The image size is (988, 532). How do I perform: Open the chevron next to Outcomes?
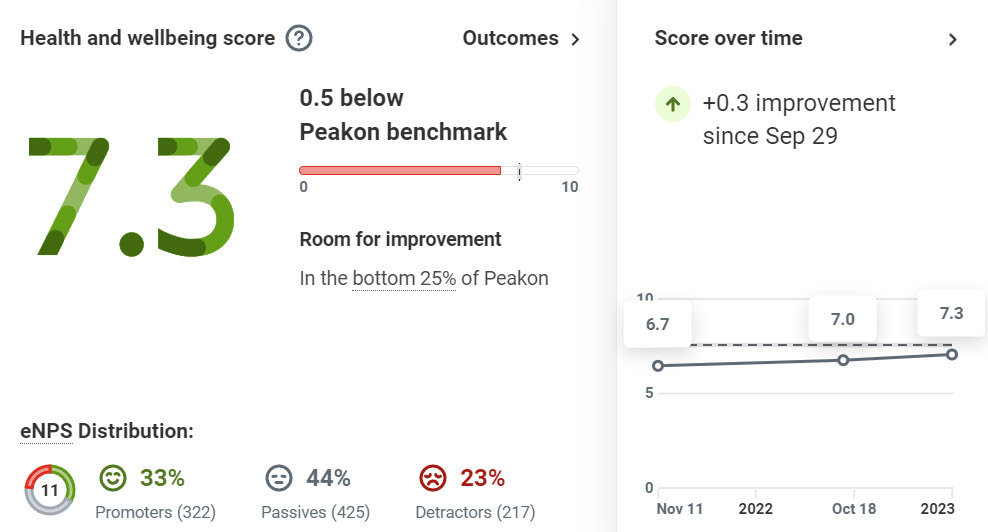(575, 40)
